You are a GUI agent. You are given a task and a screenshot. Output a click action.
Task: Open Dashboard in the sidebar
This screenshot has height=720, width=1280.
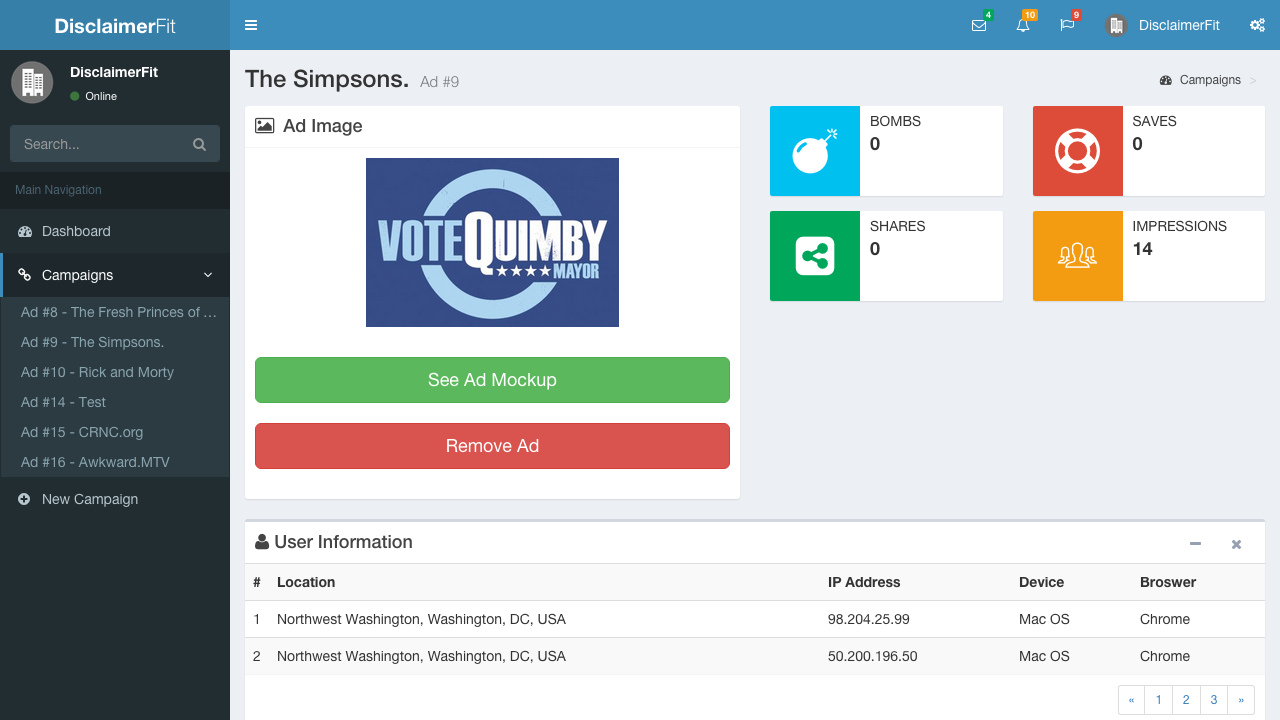(115, 231)
